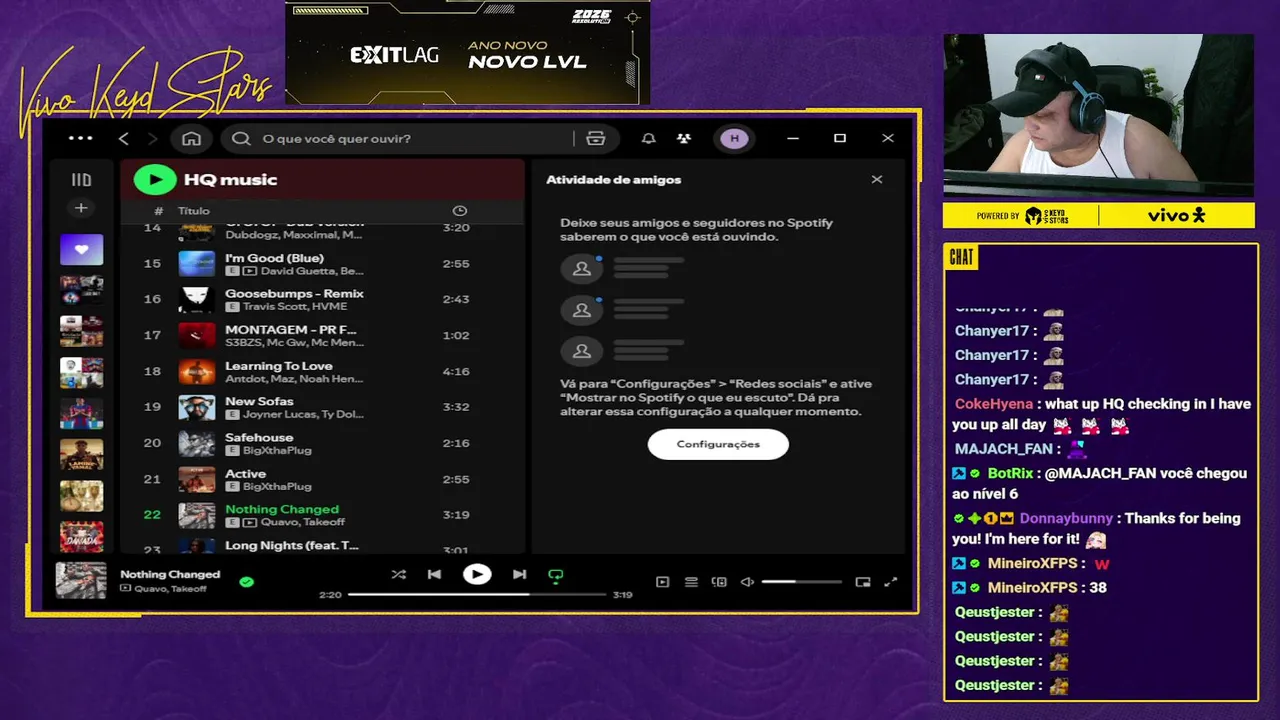Click 'Donnaybunny' username in chat
The image size is (1280, 720).
(1066, 518)
